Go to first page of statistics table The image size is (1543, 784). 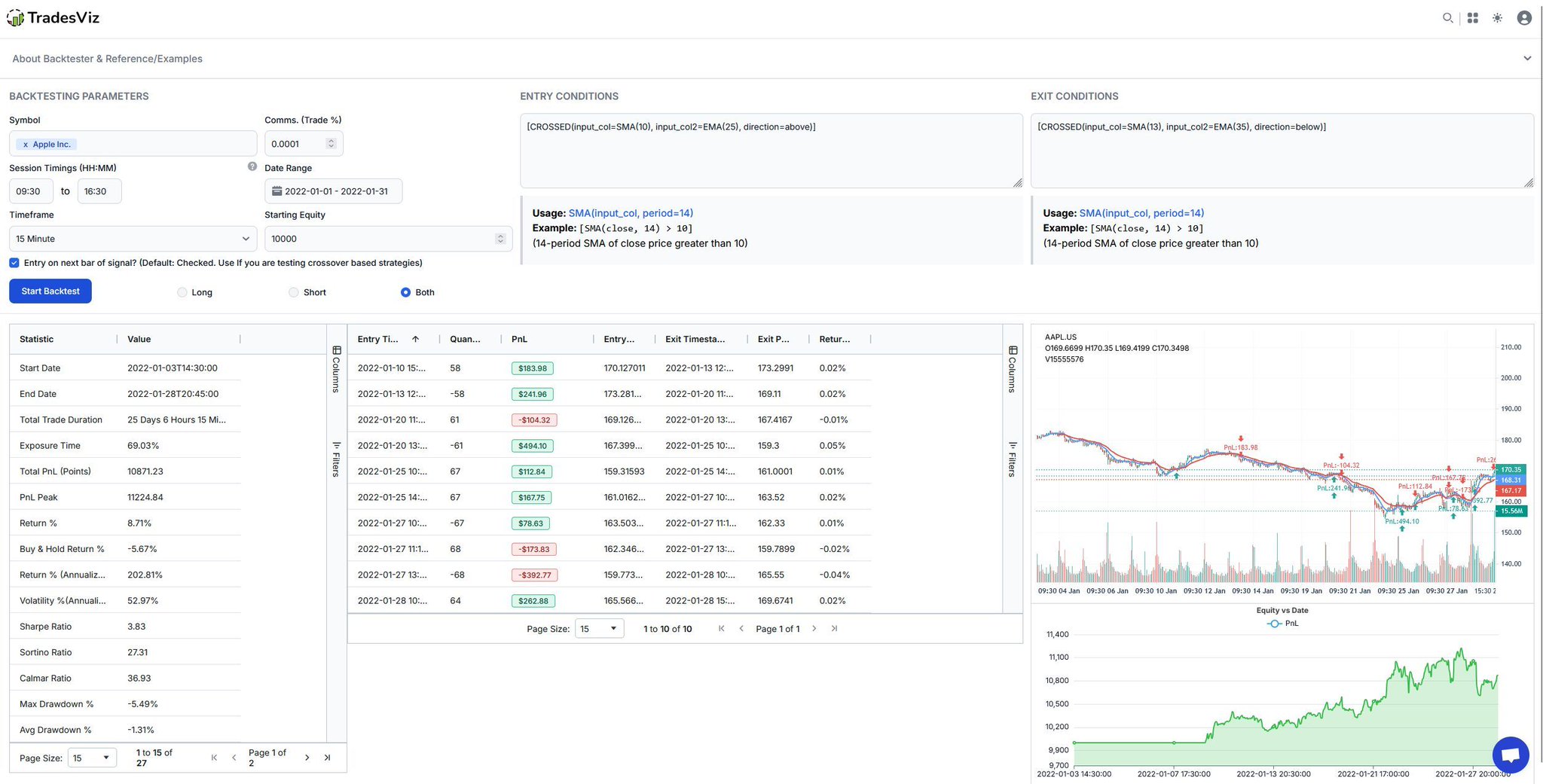[214, 758]
